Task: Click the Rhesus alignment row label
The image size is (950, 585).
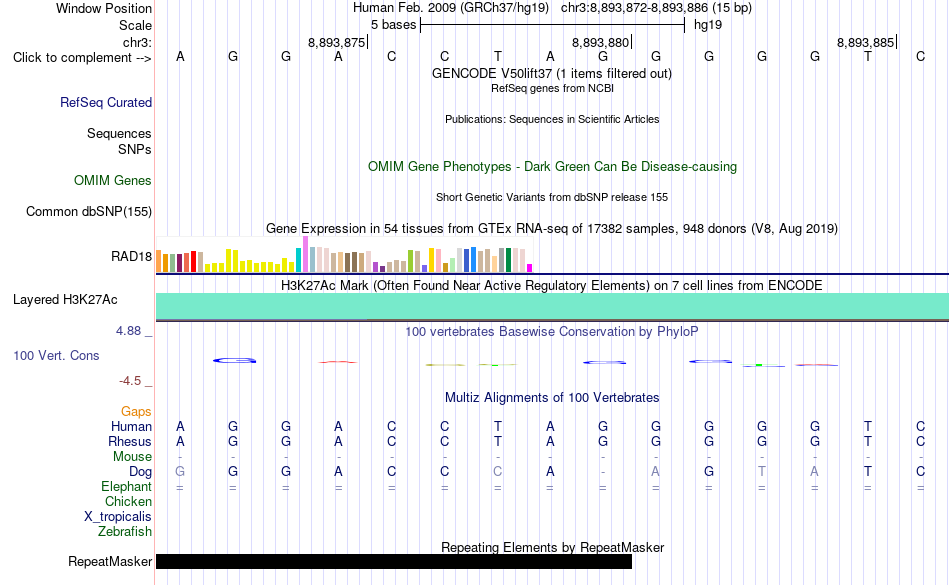Action: click(x=130, y=441)
